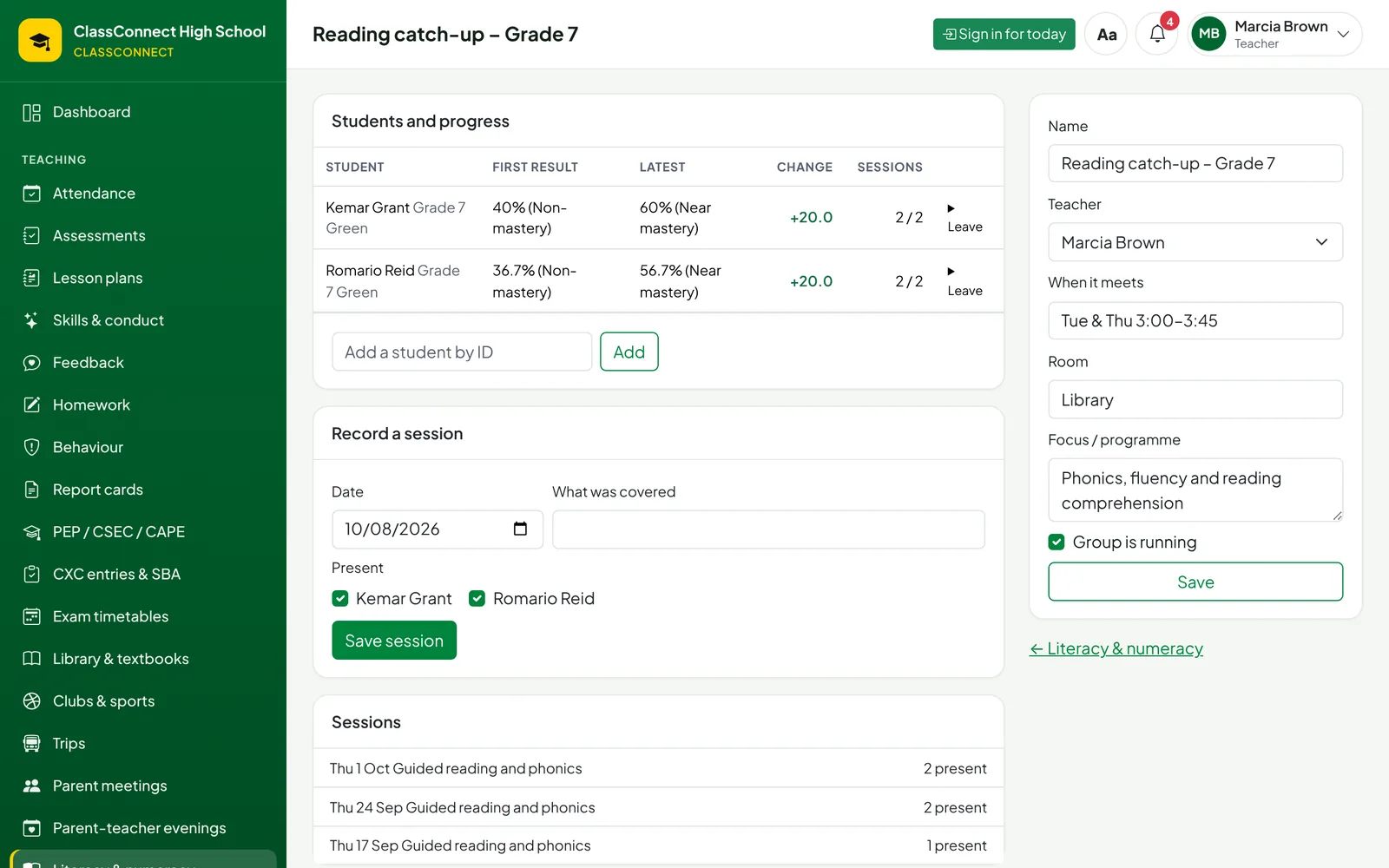Image resolution: width=1389 pixels, height=868 pixels.
Task: Save the group details
Action: click(x=1195, y=582)
